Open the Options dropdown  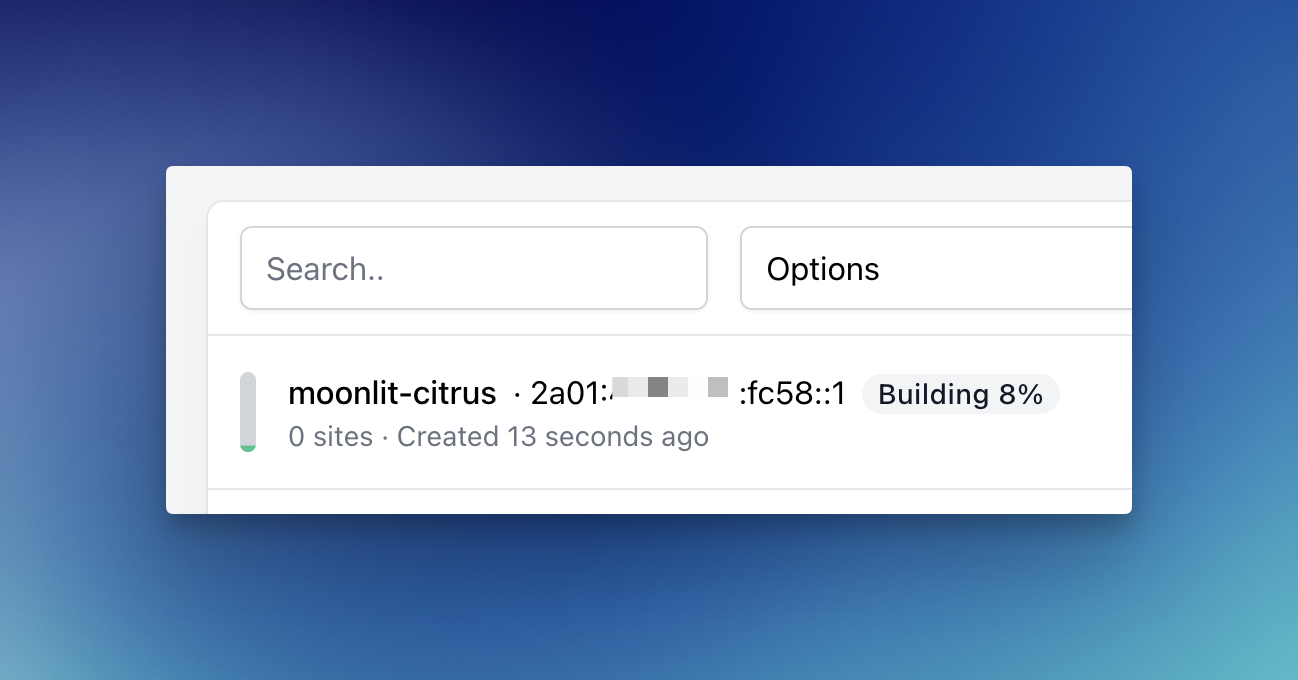(x=936, y=268)
